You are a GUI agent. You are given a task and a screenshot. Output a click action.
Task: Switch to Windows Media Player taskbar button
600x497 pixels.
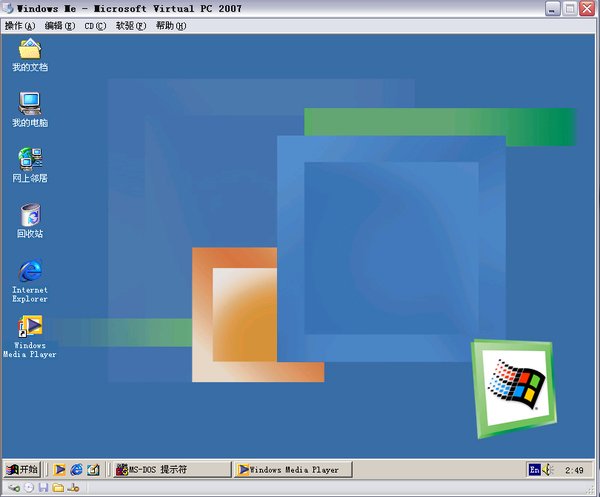(x=293, y=469)
